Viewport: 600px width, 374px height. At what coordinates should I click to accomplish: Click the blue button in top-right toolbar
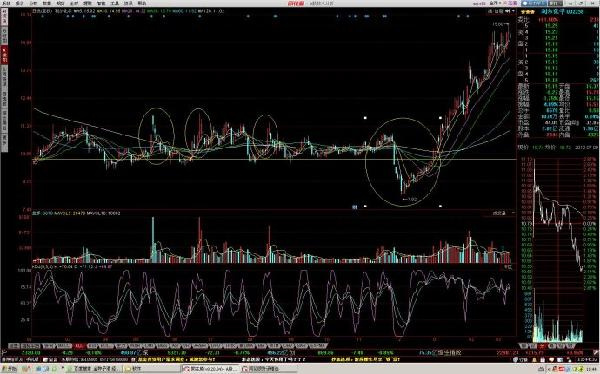coord(534,3)
